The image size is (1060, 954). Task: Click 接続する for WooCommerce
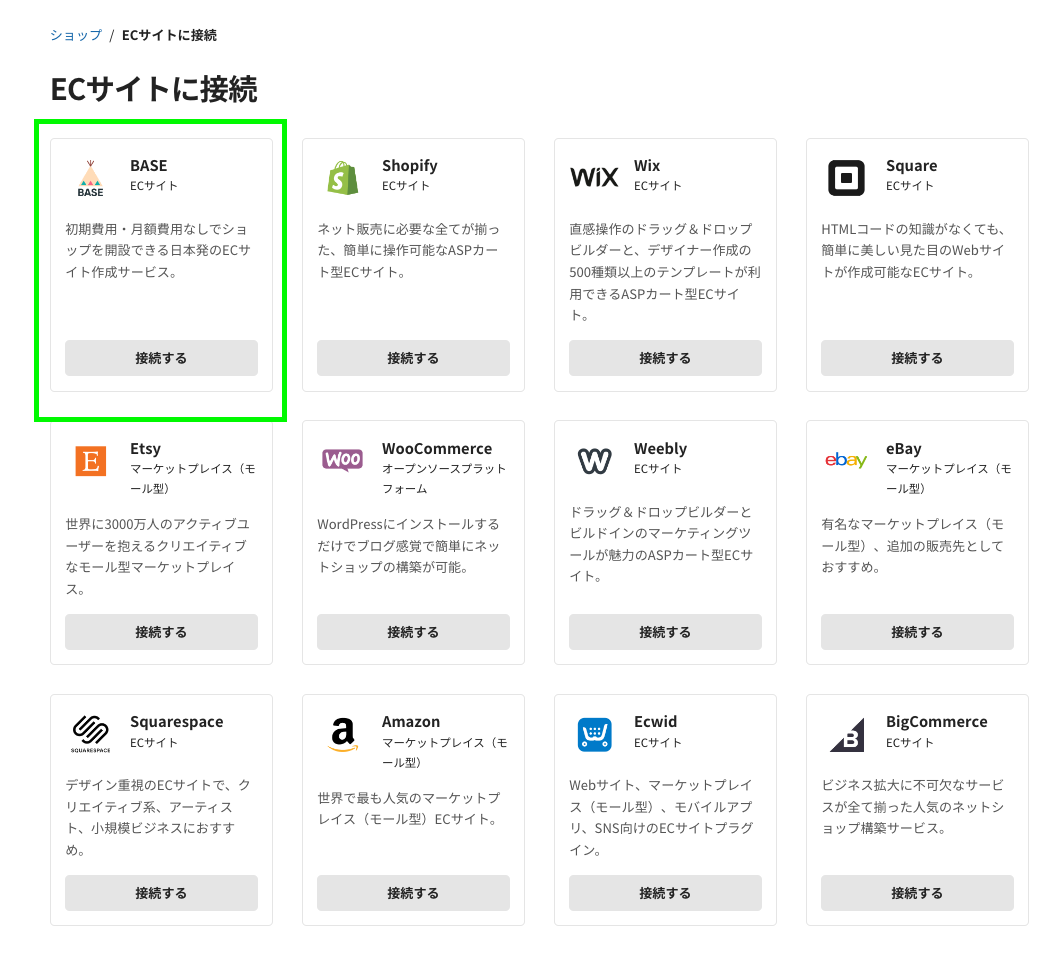413,631
